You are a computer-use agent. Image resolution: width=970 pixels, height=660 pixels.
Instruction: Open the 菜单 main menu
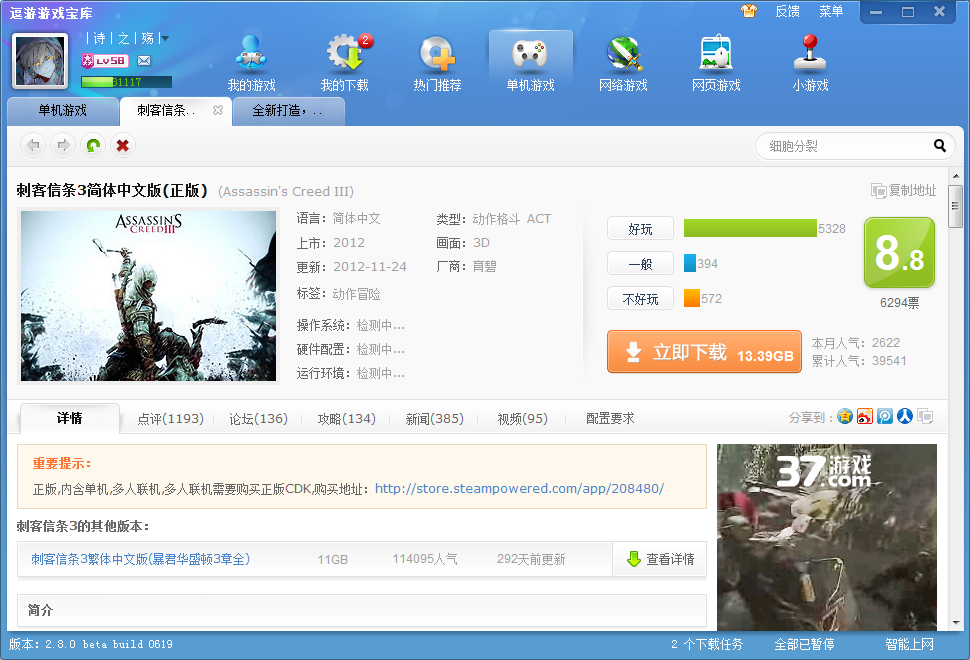point(831,11)
